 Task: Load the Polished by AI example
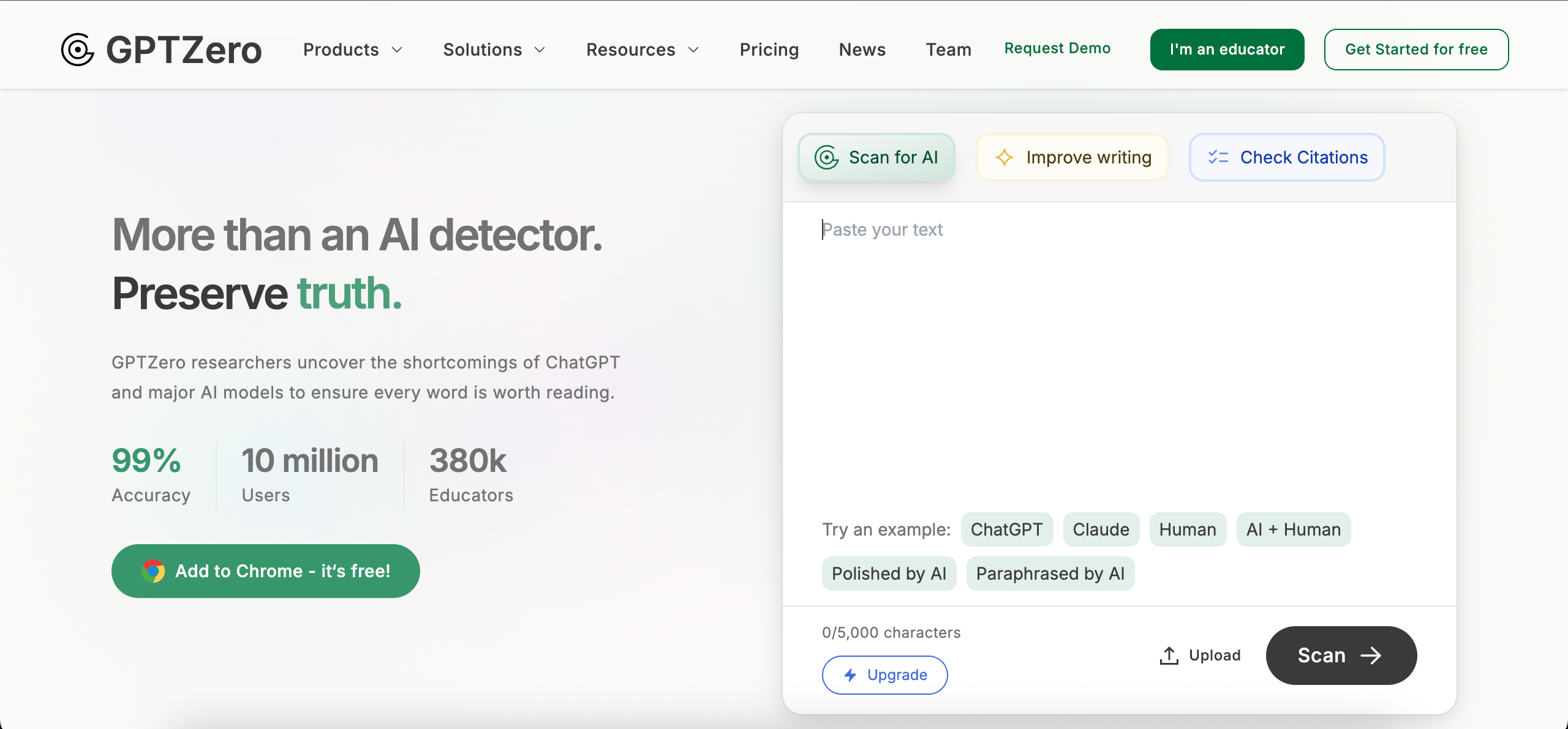point(889,574)
